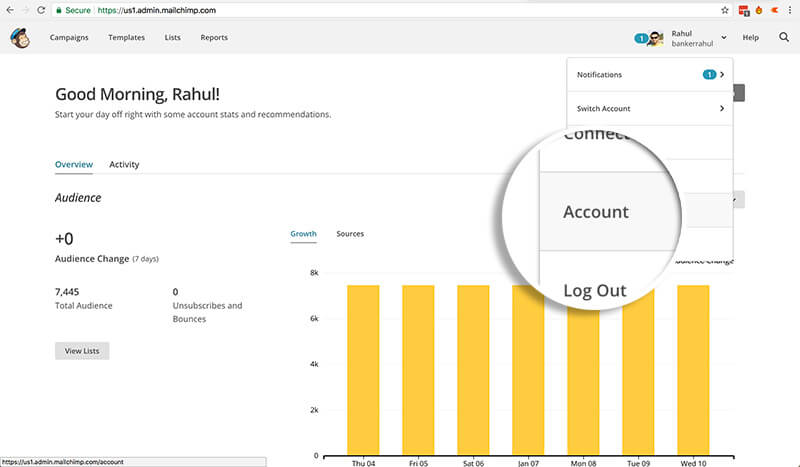Click the Help link in header
Image resolution: width=800 pixels, height=467 pixels.
751,37
